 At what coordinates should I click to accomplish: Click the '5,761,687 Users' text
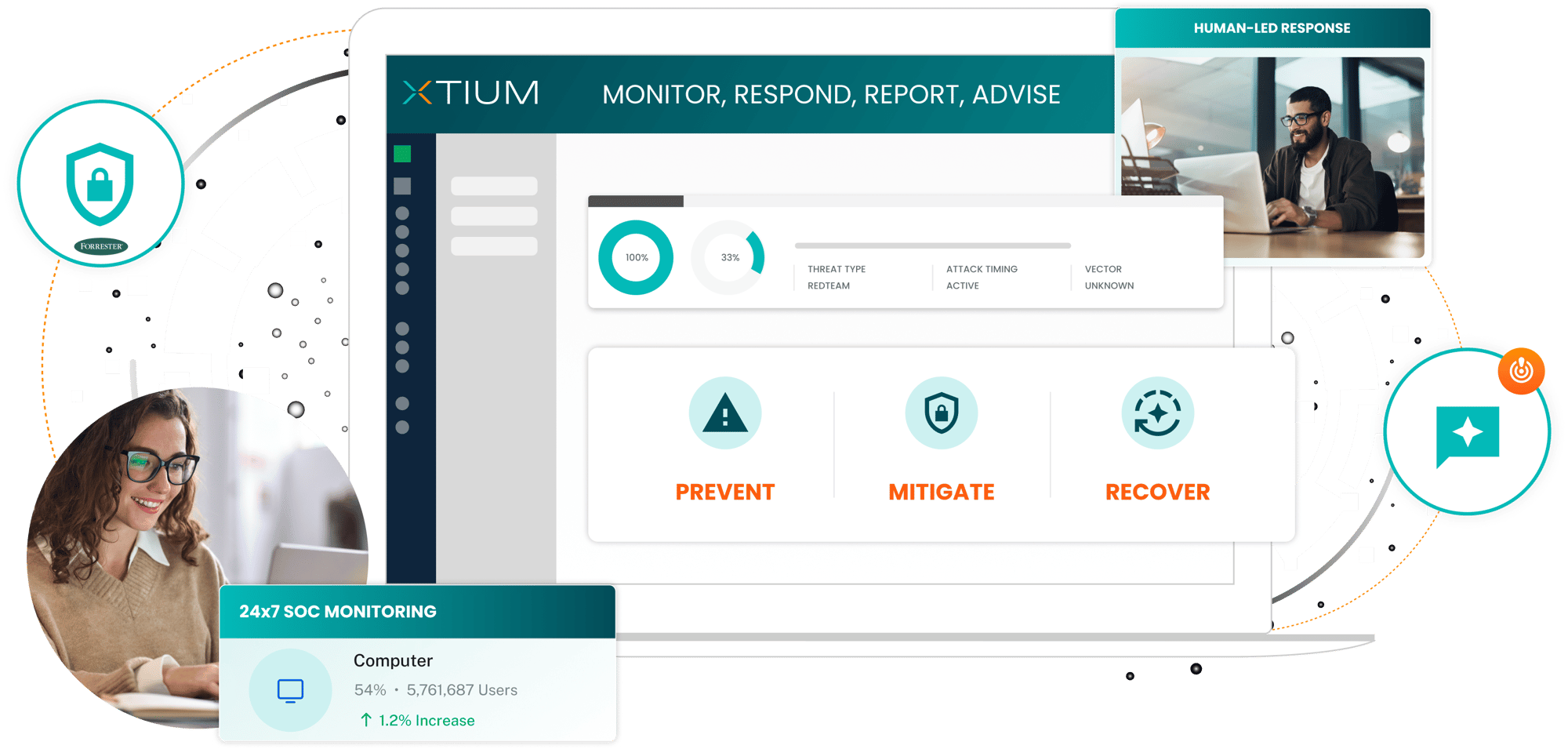click(462, 690)
